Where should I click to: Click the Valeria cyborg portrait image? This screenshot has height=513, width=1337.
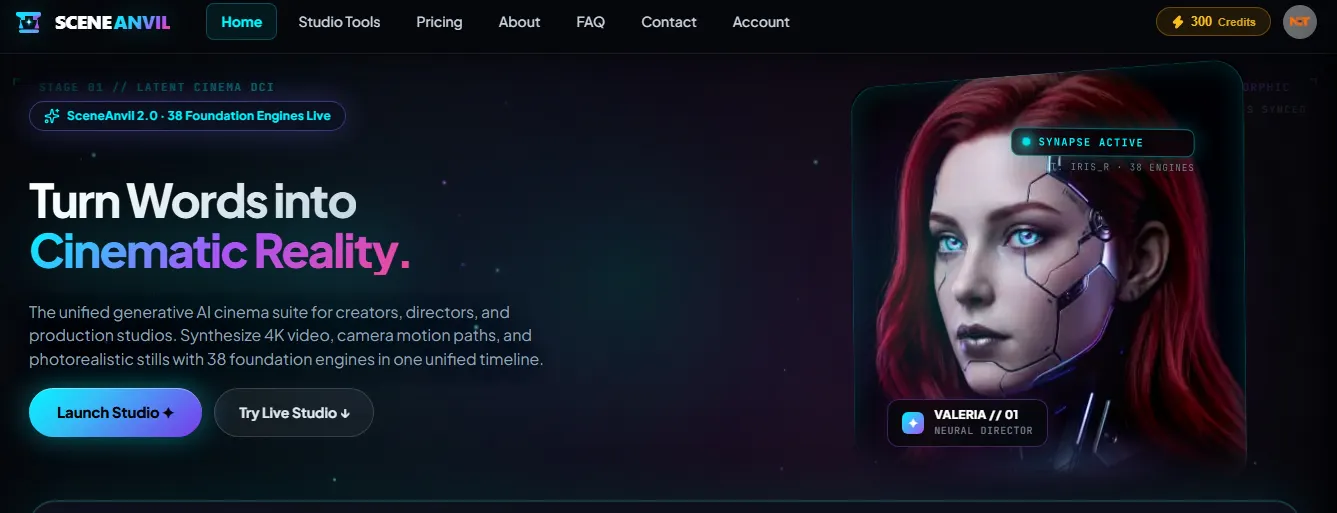[x=1050, y=270]
